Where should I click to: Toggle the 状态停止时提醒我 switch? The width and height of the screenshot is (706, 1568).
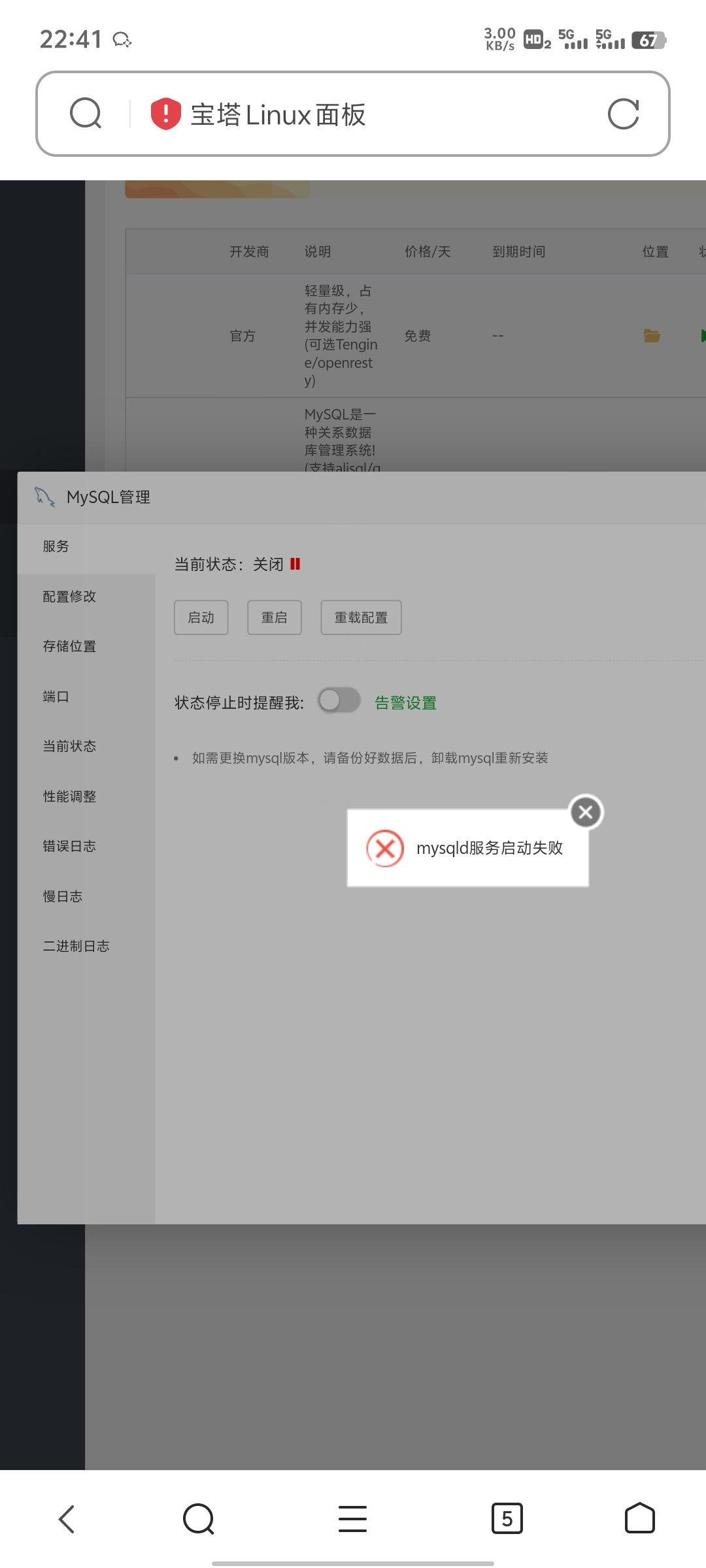tap(339, 700)
